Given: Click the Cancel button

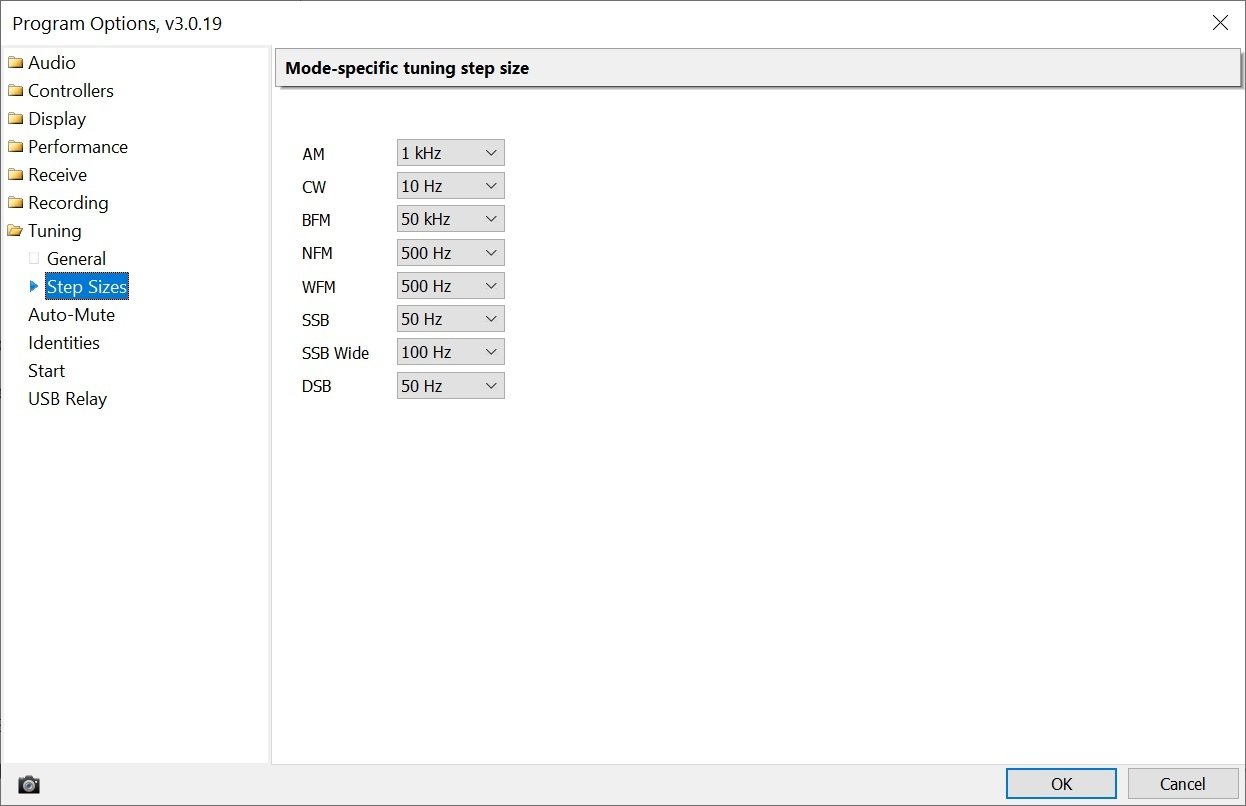Looking at the screenshot, I should (x=1182, y=784).
